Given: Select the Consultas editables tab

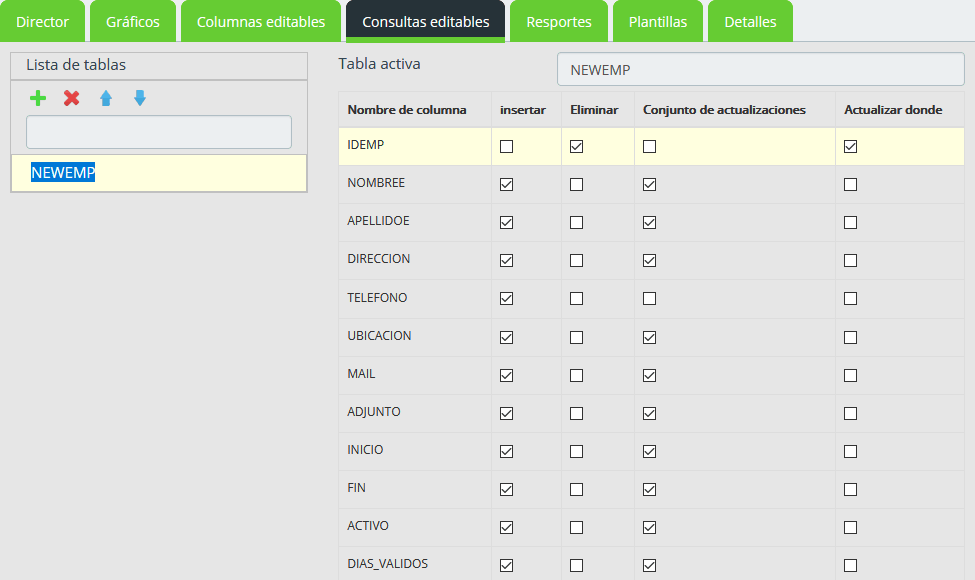Looking at the screenshot, I should pos(425,21).
